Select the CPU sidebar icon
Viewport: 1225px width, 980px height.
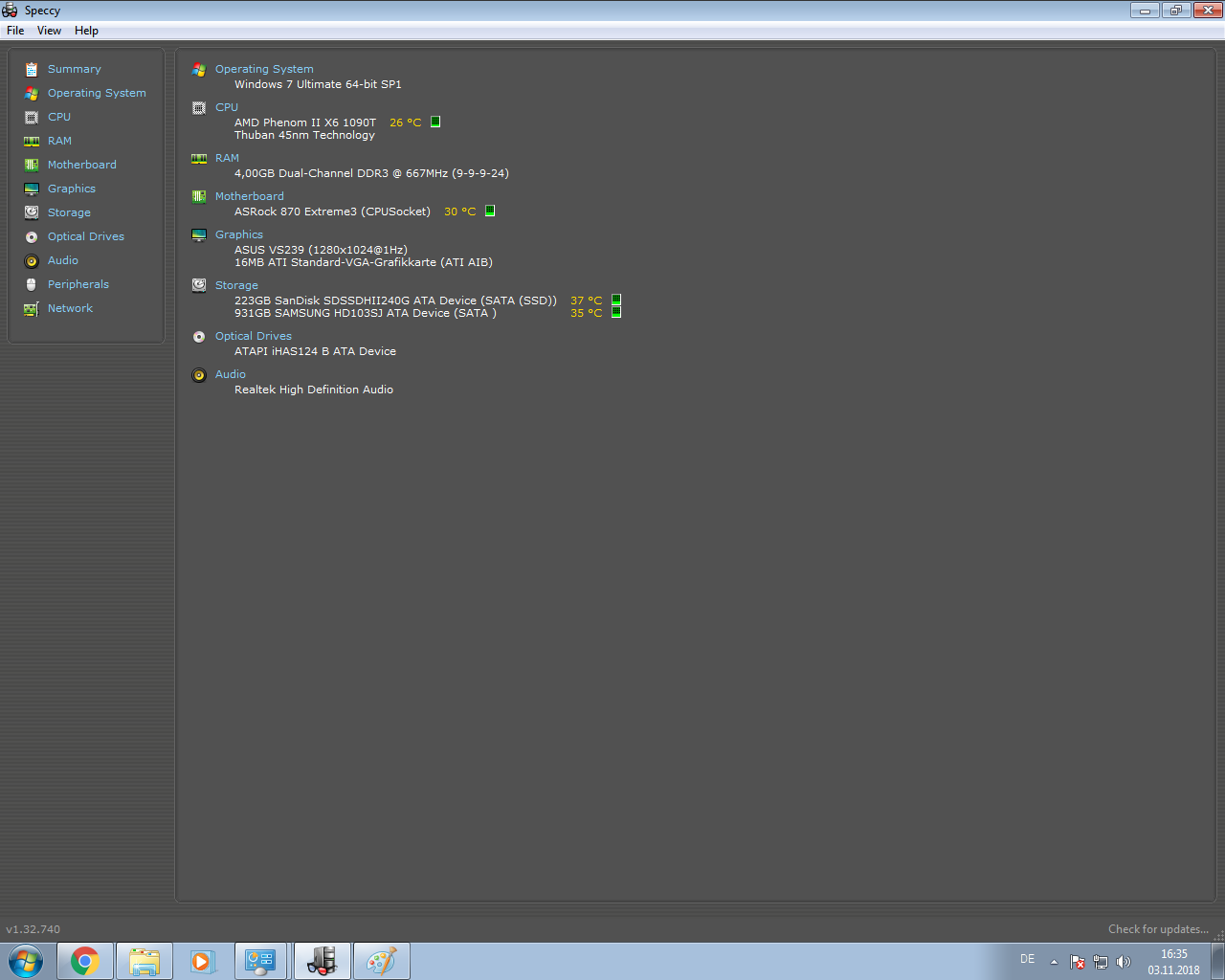(x=32, y=117)
